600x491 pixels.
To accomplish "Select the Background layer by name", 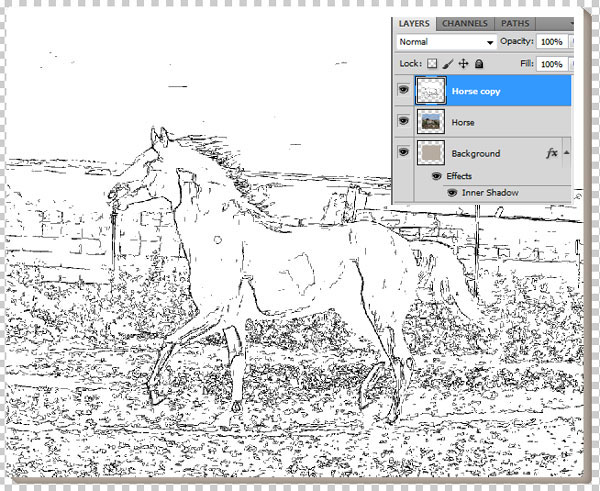I will tap(476, 153).
